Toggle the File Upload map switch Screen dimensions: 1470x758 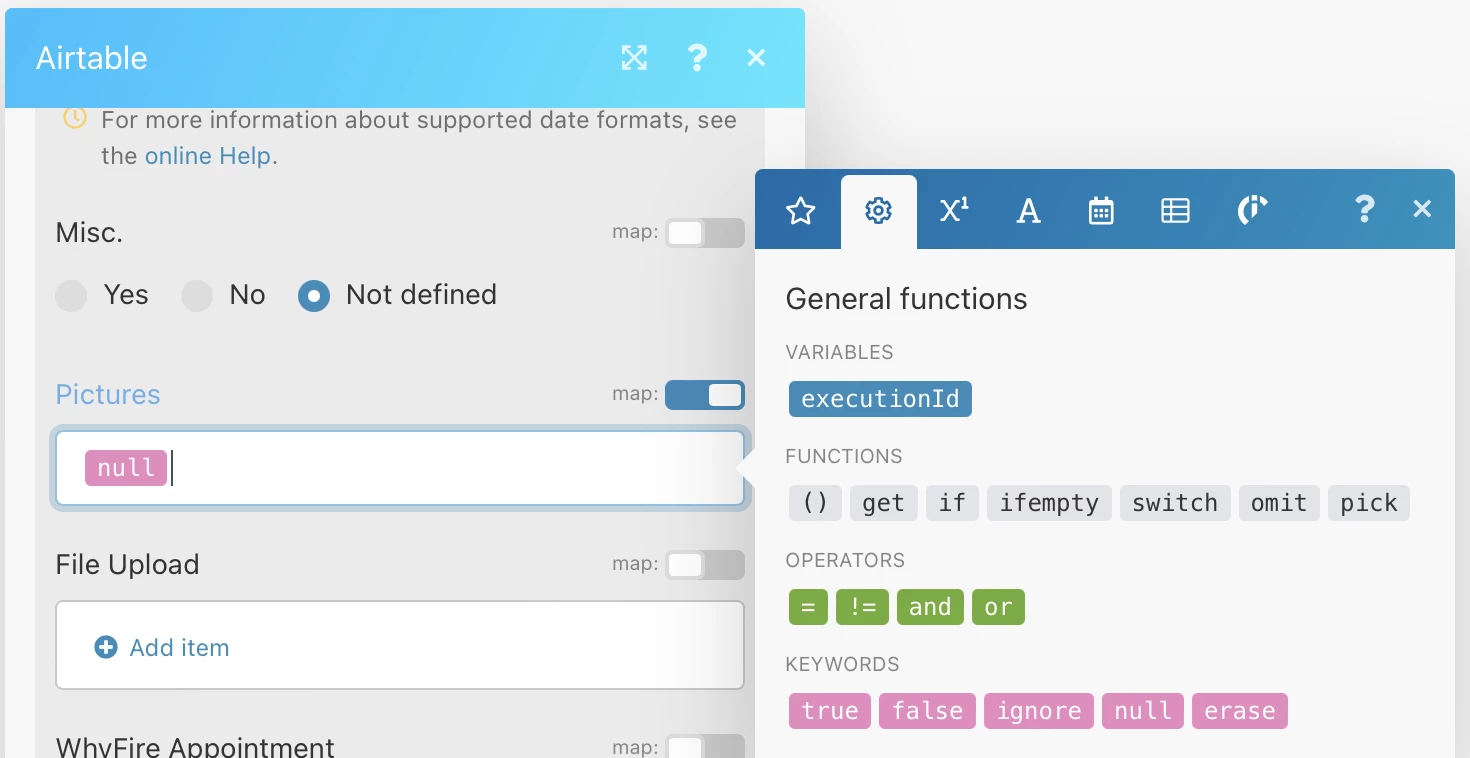(x=705, y=565)
